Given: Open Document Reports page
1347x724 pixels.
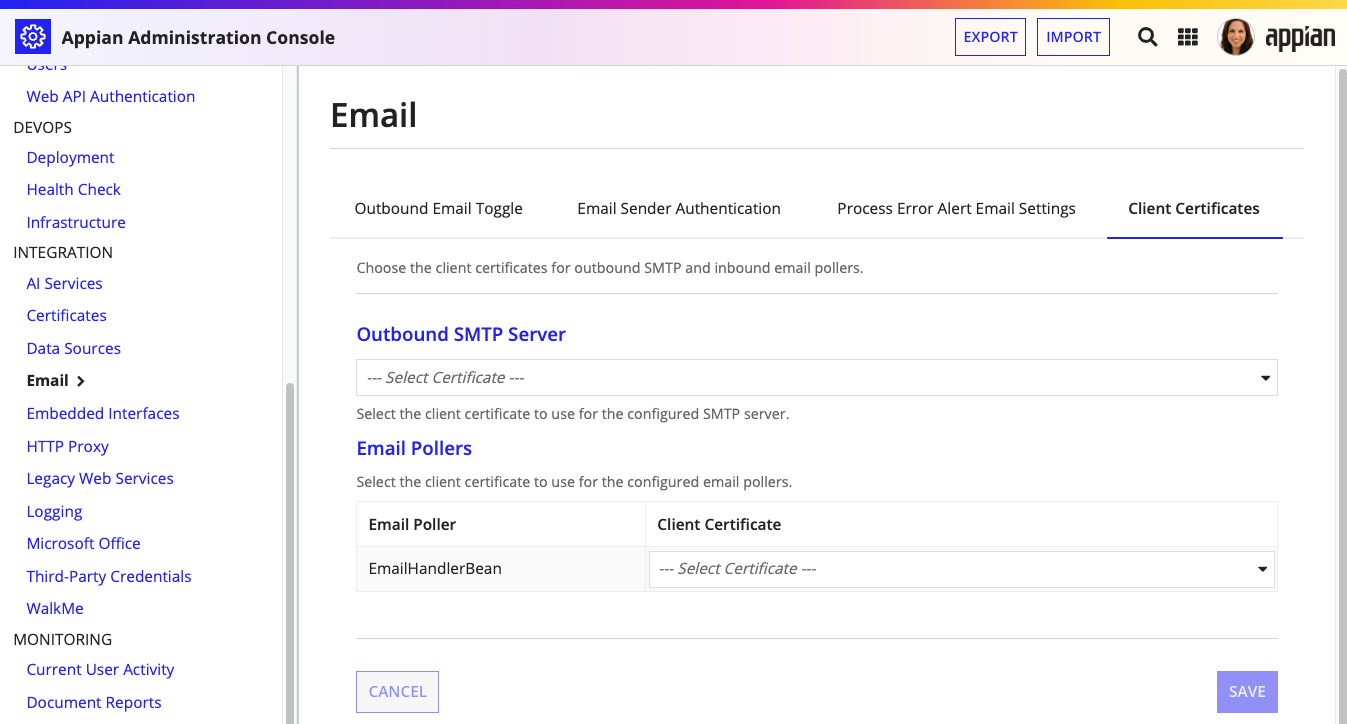Looking at the screenshot, I should click(94, 702).
